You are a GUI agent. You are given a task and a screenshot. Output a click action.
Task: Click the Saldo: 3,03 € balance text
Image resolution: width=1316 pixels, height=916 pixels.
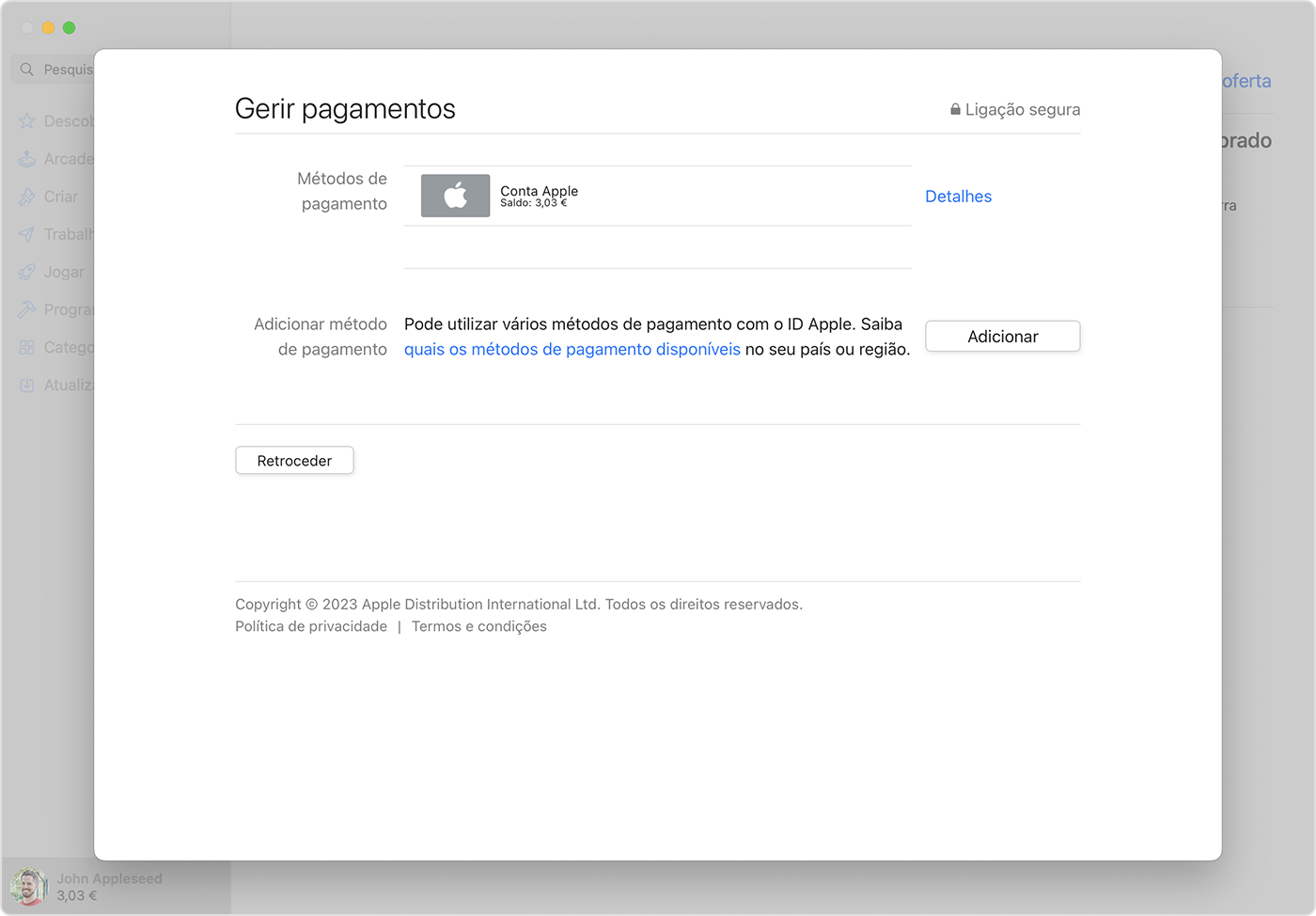coord(533,203)
